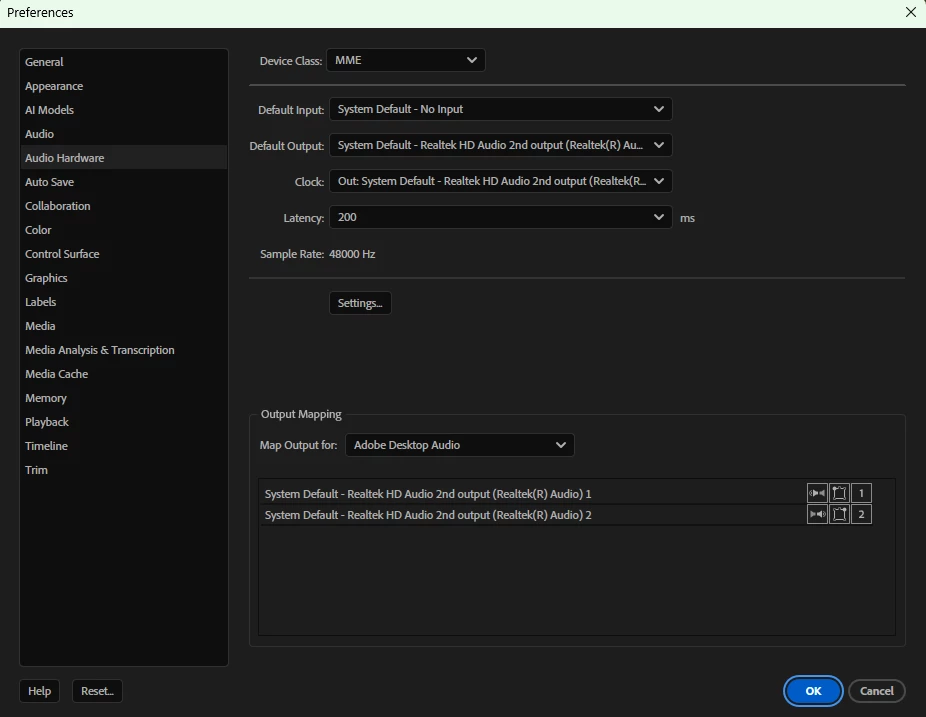Click front-left surround icon on output 1 row
Viewport: 926px width, 717px height.
(x=839, y=493)
